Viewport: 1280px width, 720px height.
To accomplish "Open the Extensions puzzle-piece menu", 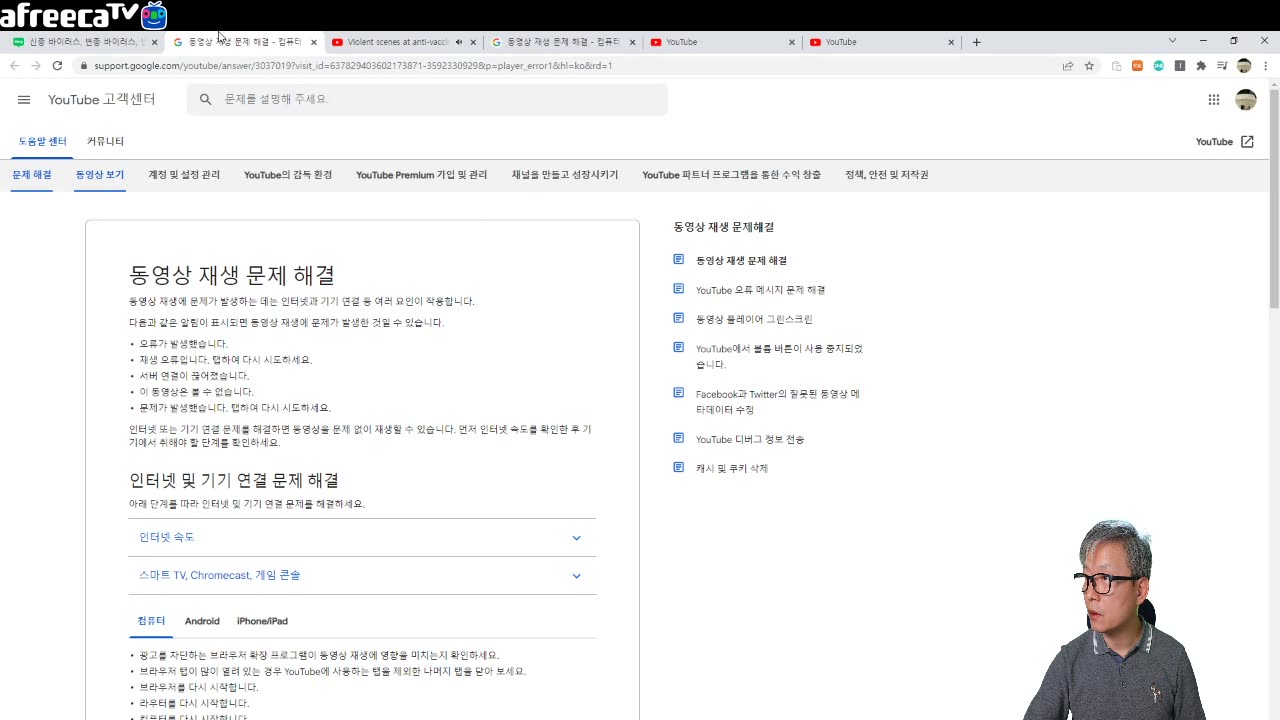I will tap(1201, 66).
